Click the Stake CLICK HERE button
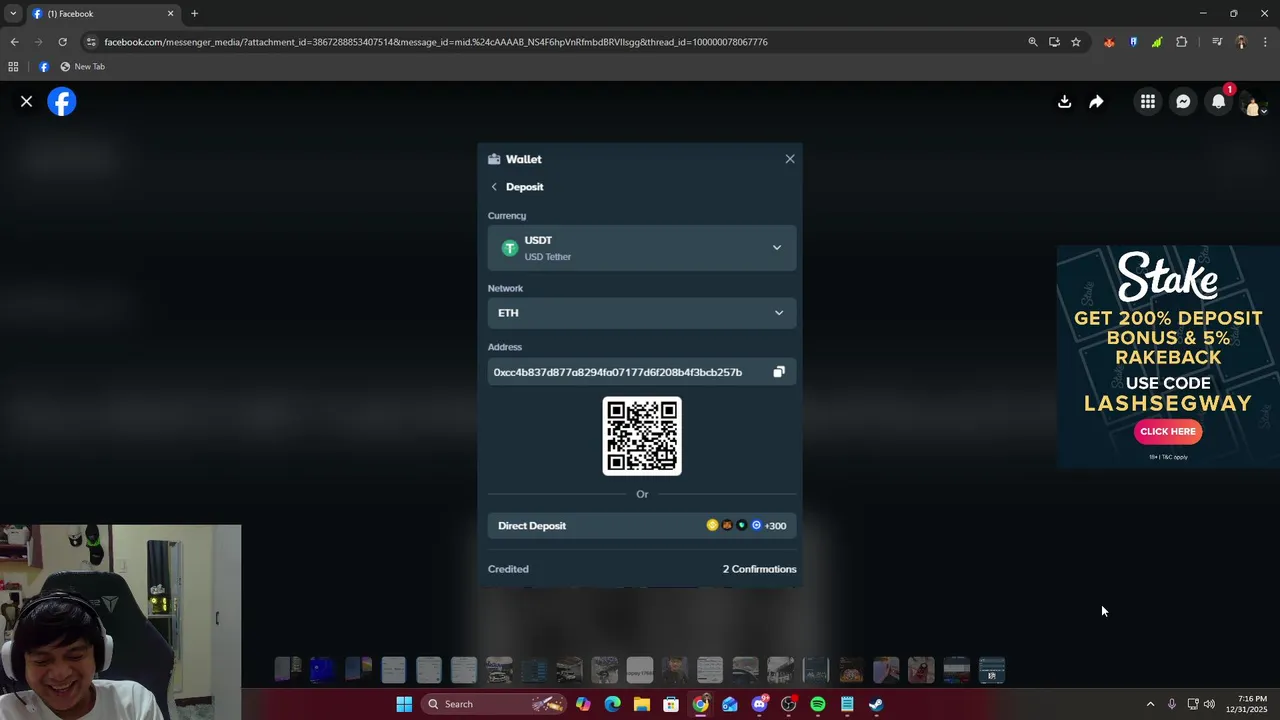The image size is (1280, 720). [x=1168, y=431]
